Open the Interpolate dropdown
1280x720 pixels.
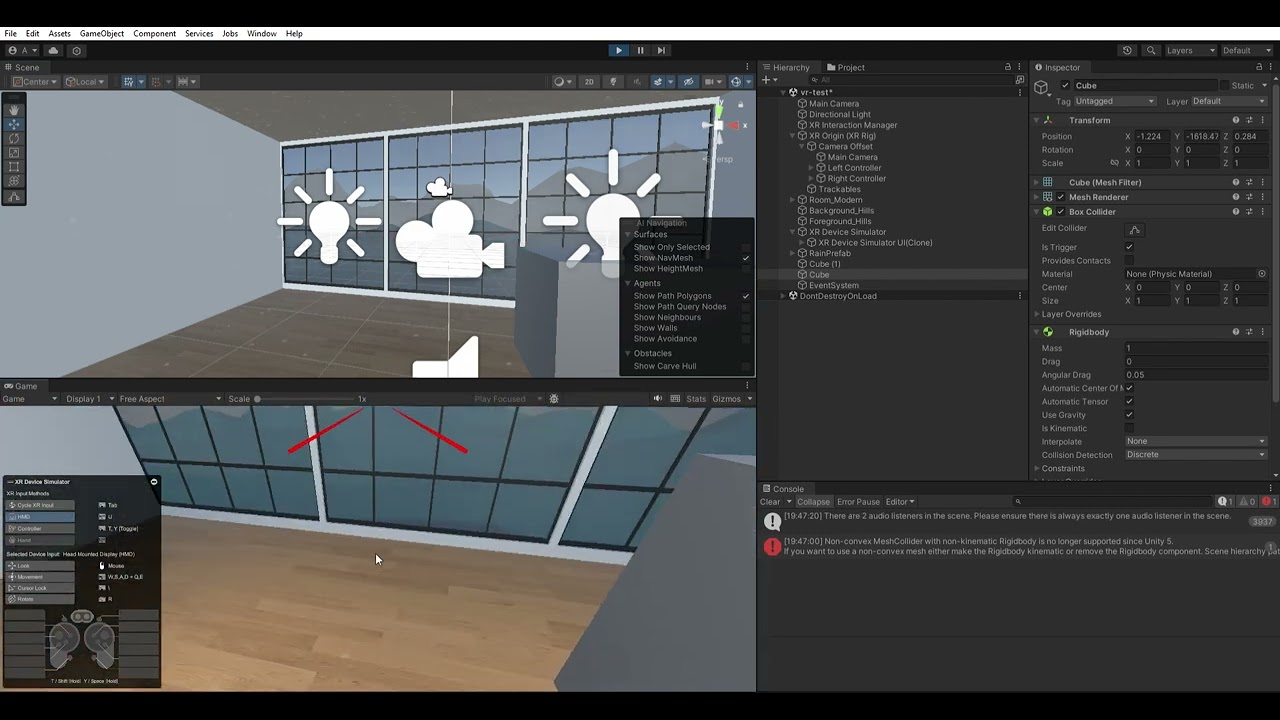coord(1196,441)
